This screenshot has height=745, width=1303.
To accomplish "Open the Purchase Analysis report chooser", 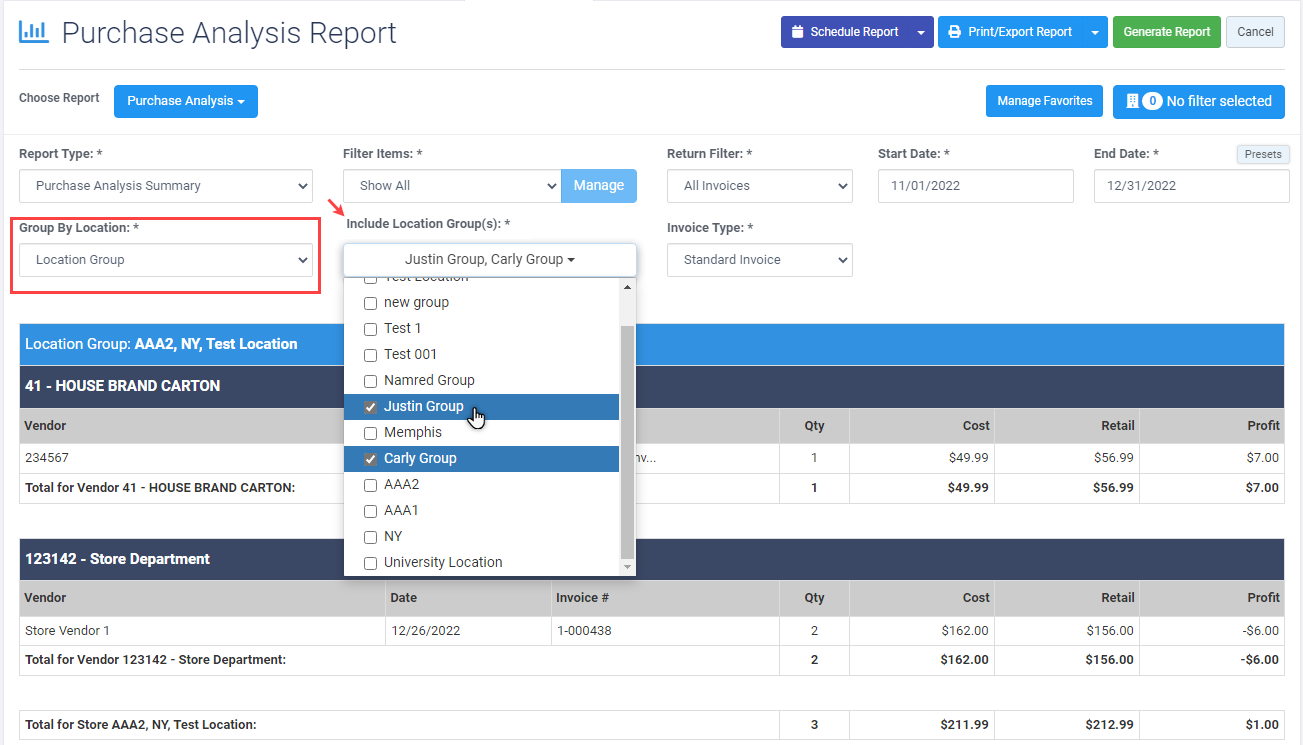I will pyautogui.click(x=185, y=101).
